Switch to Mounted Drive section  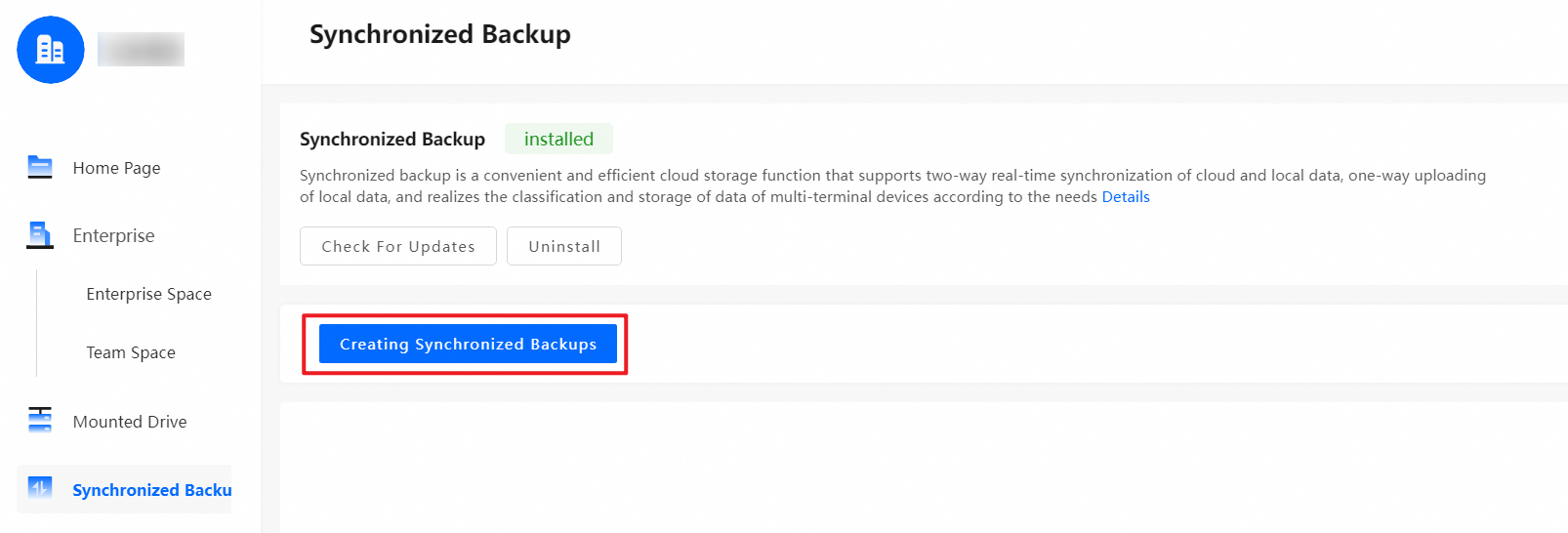pos(130,422)
